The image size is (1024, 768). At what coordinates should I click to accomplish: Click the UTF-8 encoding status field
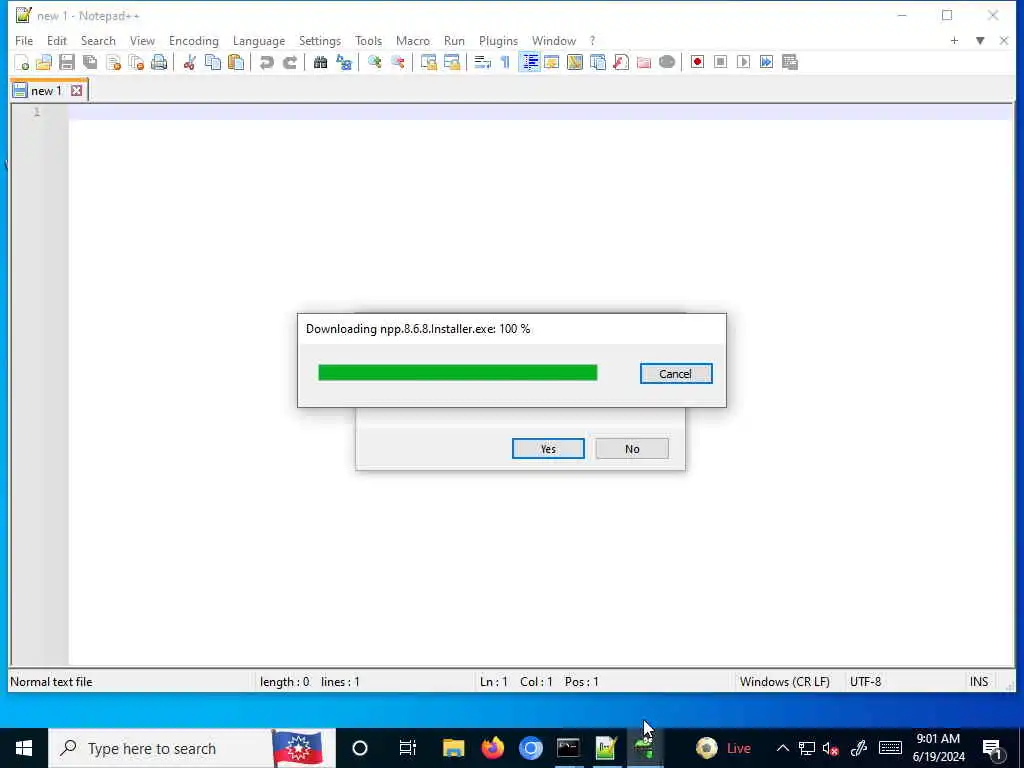[865, 682]
